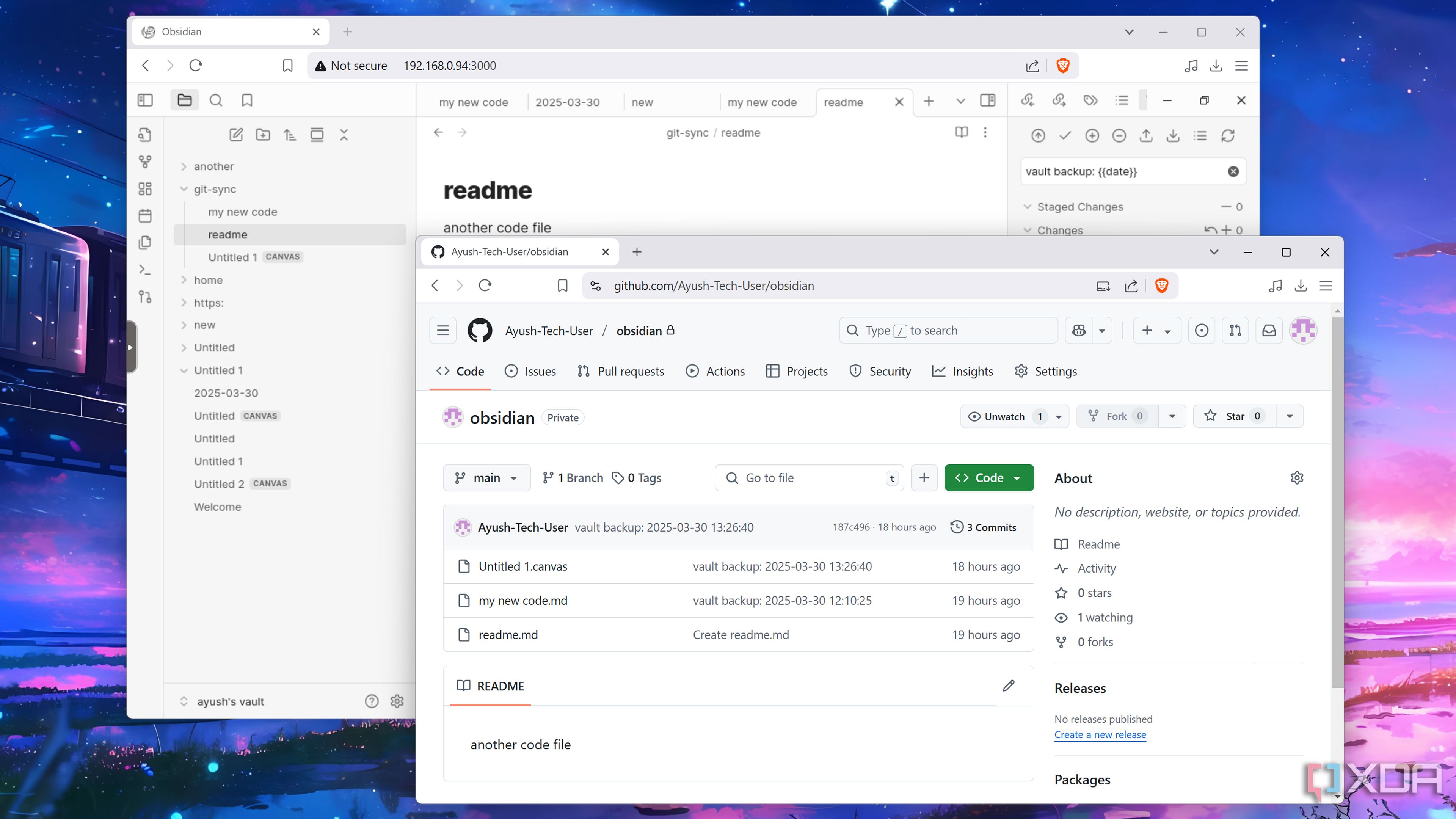This screenshot has height=819, width=1456.
Task: Select the 'my new code' tab in Obsidian
Action: pyautogui.click(x=474, y=102)
